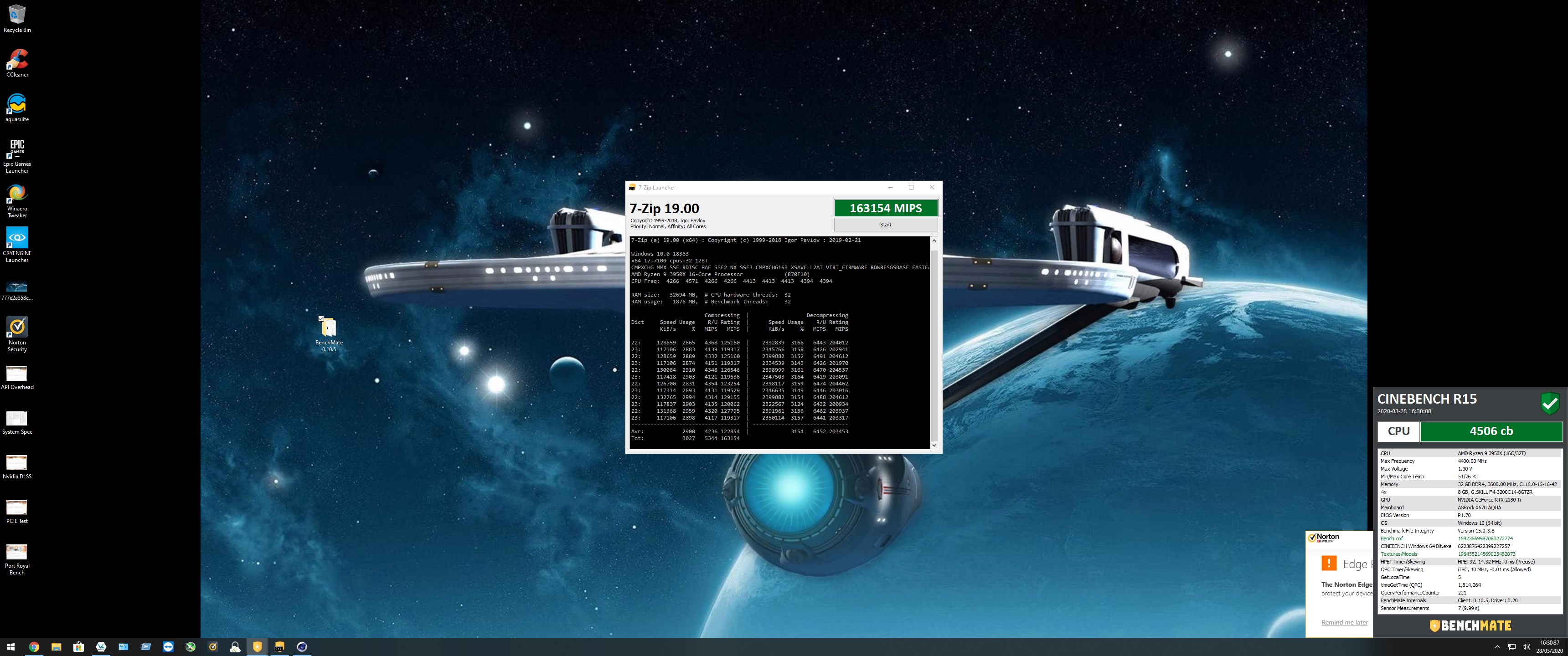Click the 163154 MIPS score box

click(886, 208)
